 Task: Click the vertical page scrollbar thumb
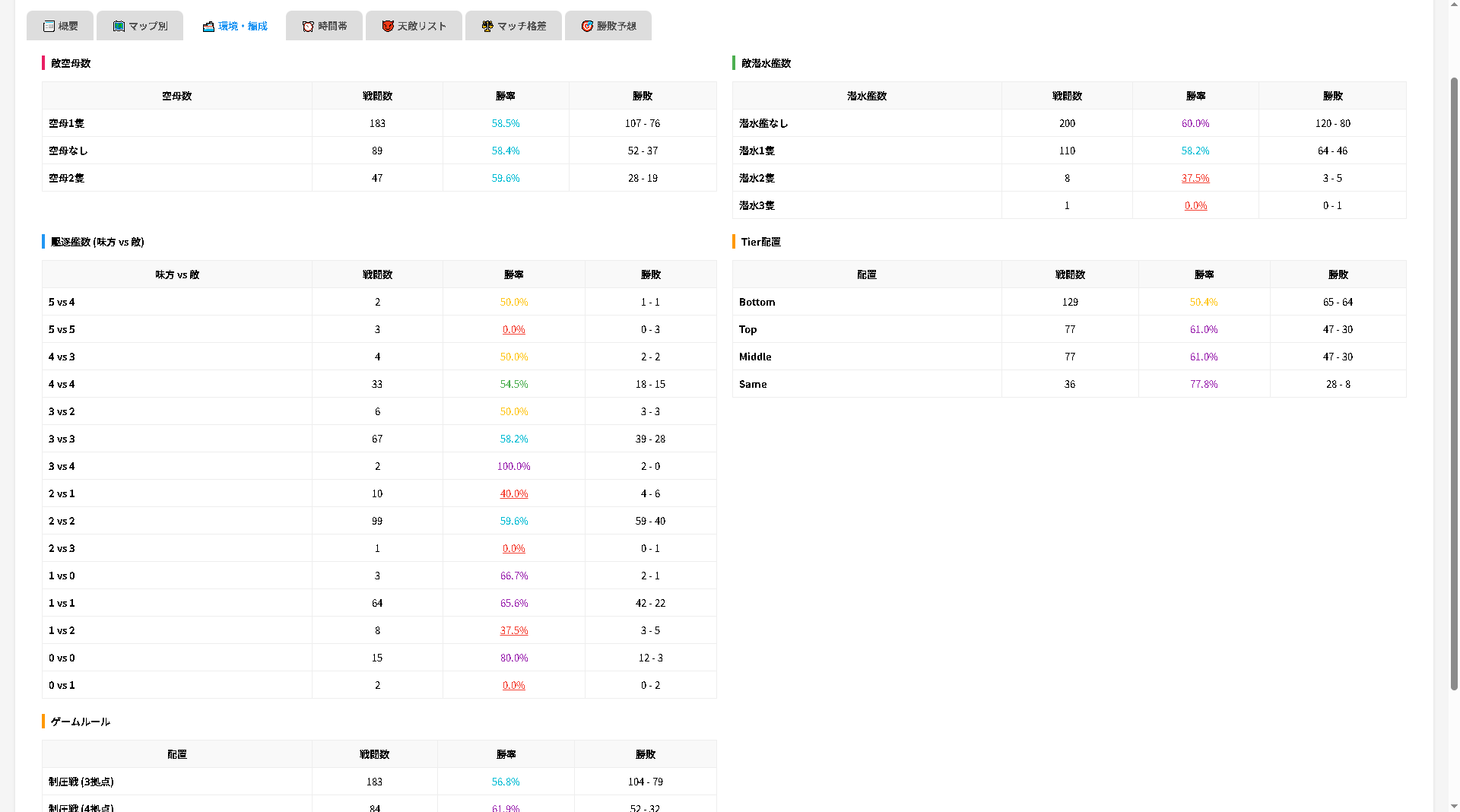pyautogui.click(x=1454, y=380)
